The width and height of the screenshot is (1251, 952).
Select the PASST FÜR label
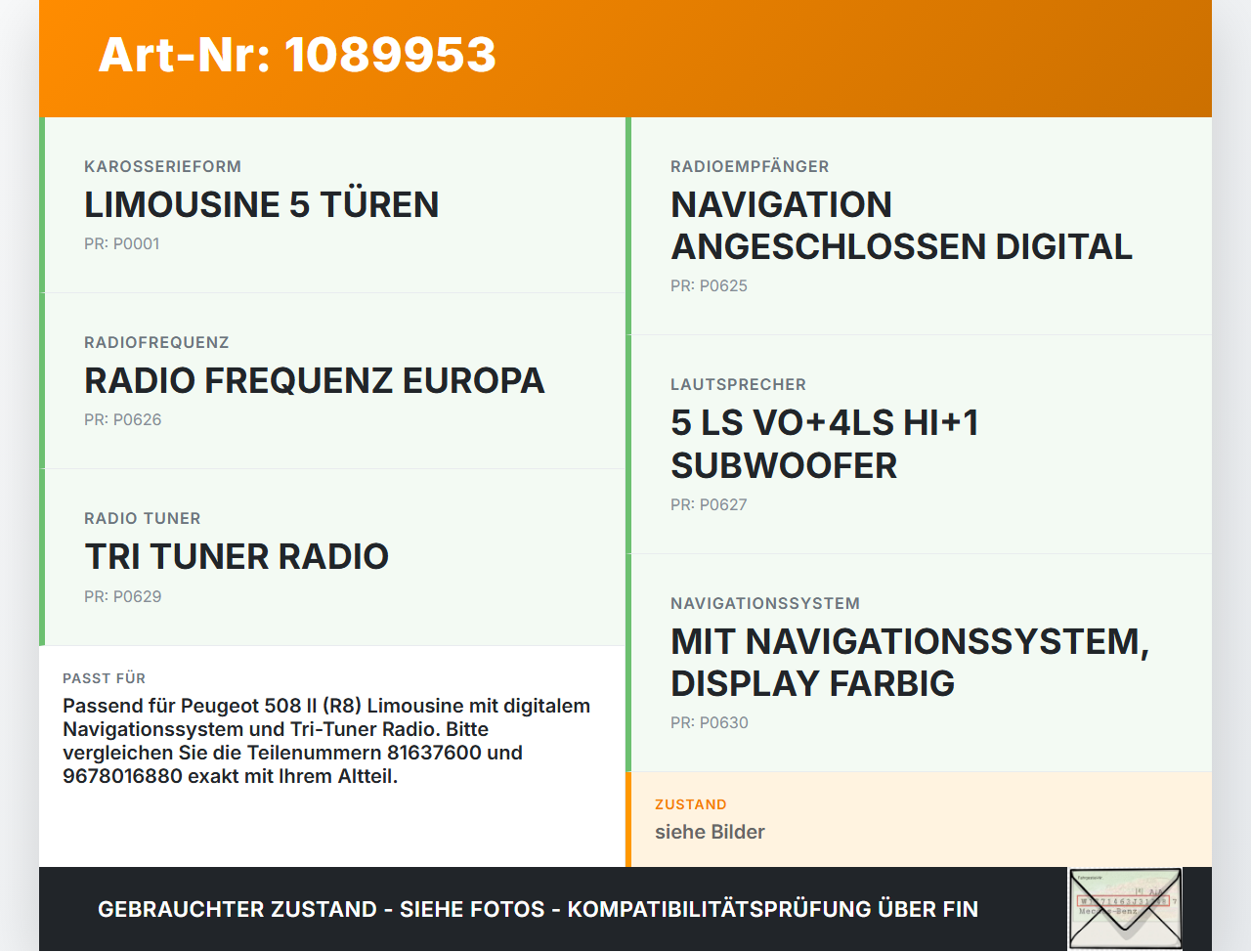[x=104, y=678]
